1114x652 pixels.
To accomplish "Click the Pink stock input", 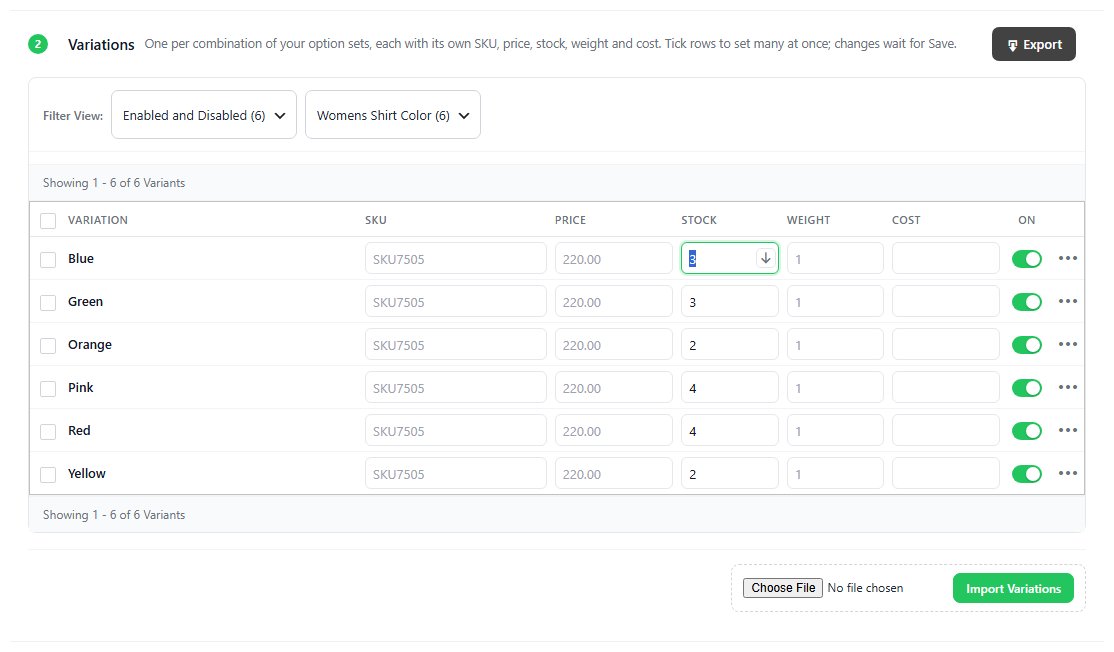I will (x=730, y=388).
